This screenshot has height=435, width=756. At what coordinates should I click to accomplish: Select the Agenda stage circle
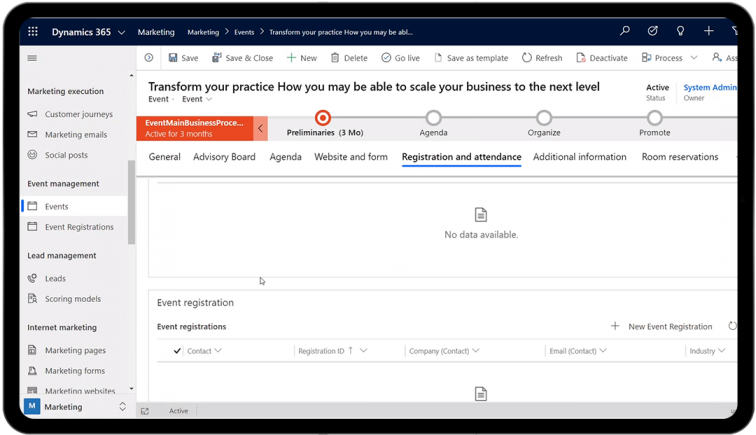point(433,118)
